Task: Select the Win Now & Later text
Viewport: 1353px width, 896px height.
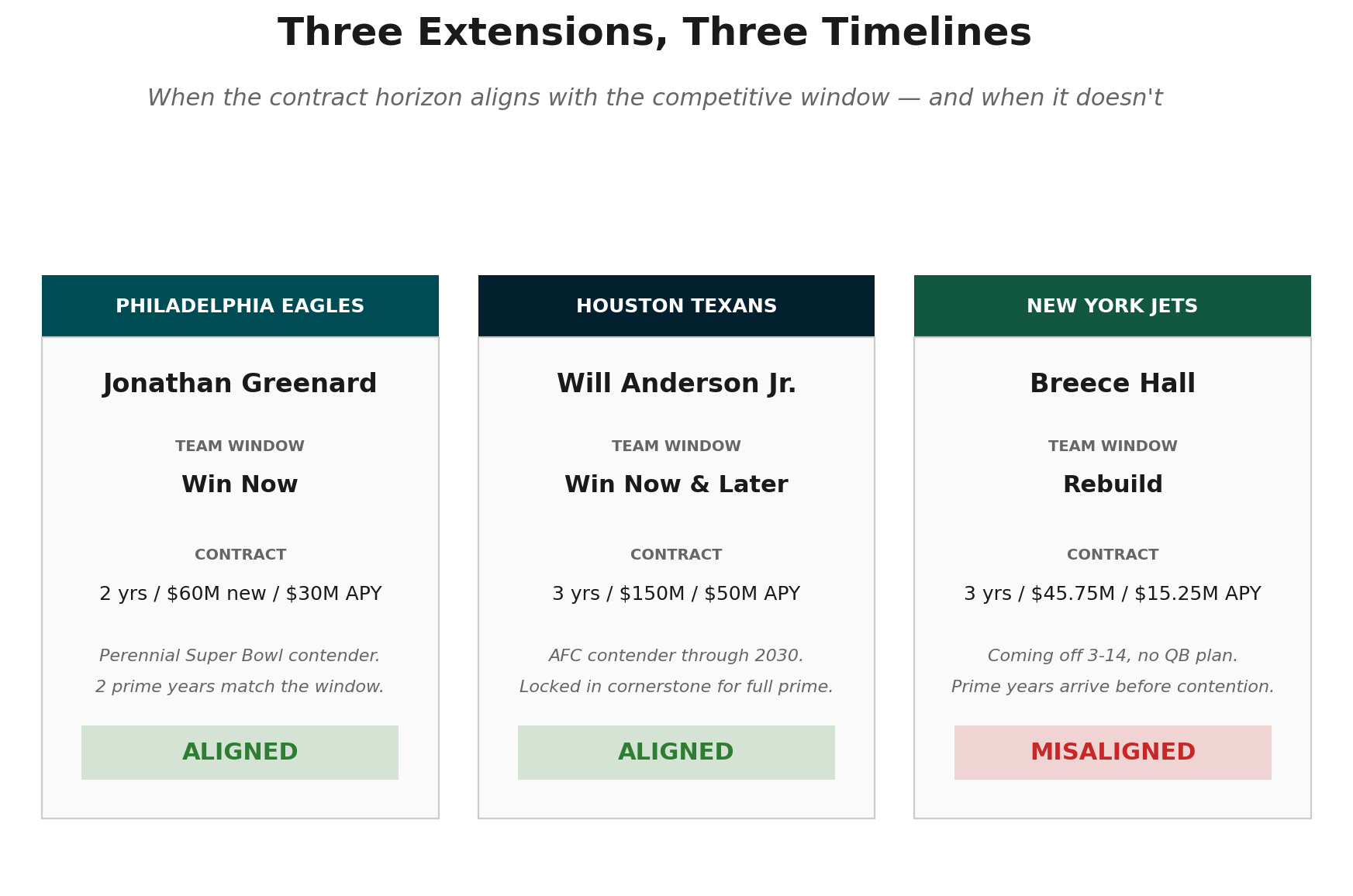Action: point(676,485)
